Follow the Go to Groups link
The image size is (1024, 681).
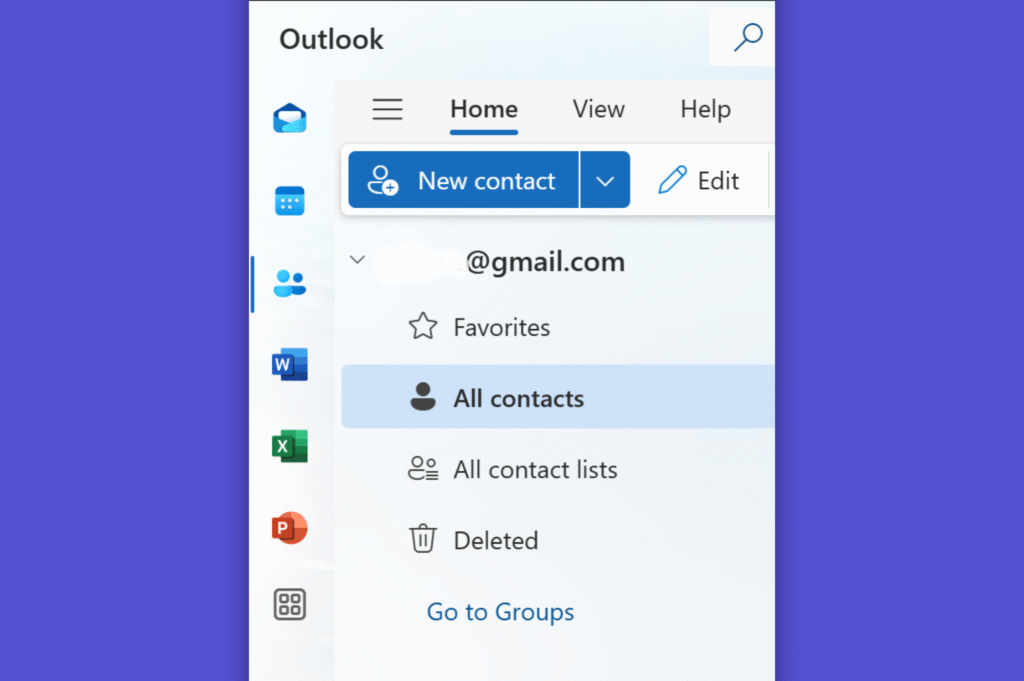click(x=500, y=612)
